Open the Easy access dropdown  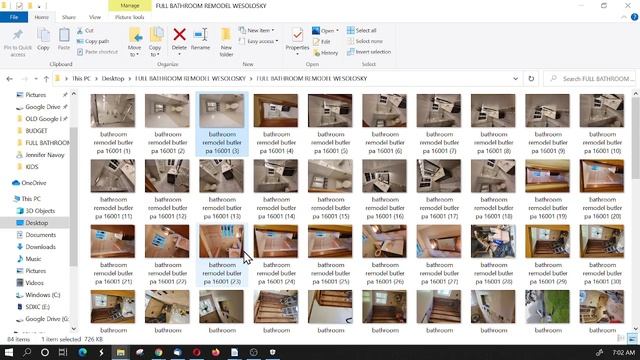pyautogui.click(x=258, y=41)
